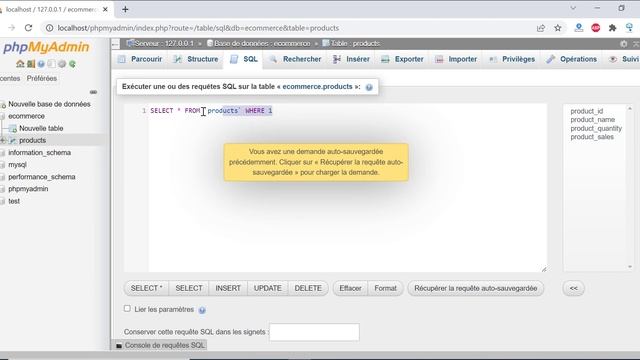Open the Opérations tab
Image resolution: width=640 pixels, height=360 pixels.
572,59
